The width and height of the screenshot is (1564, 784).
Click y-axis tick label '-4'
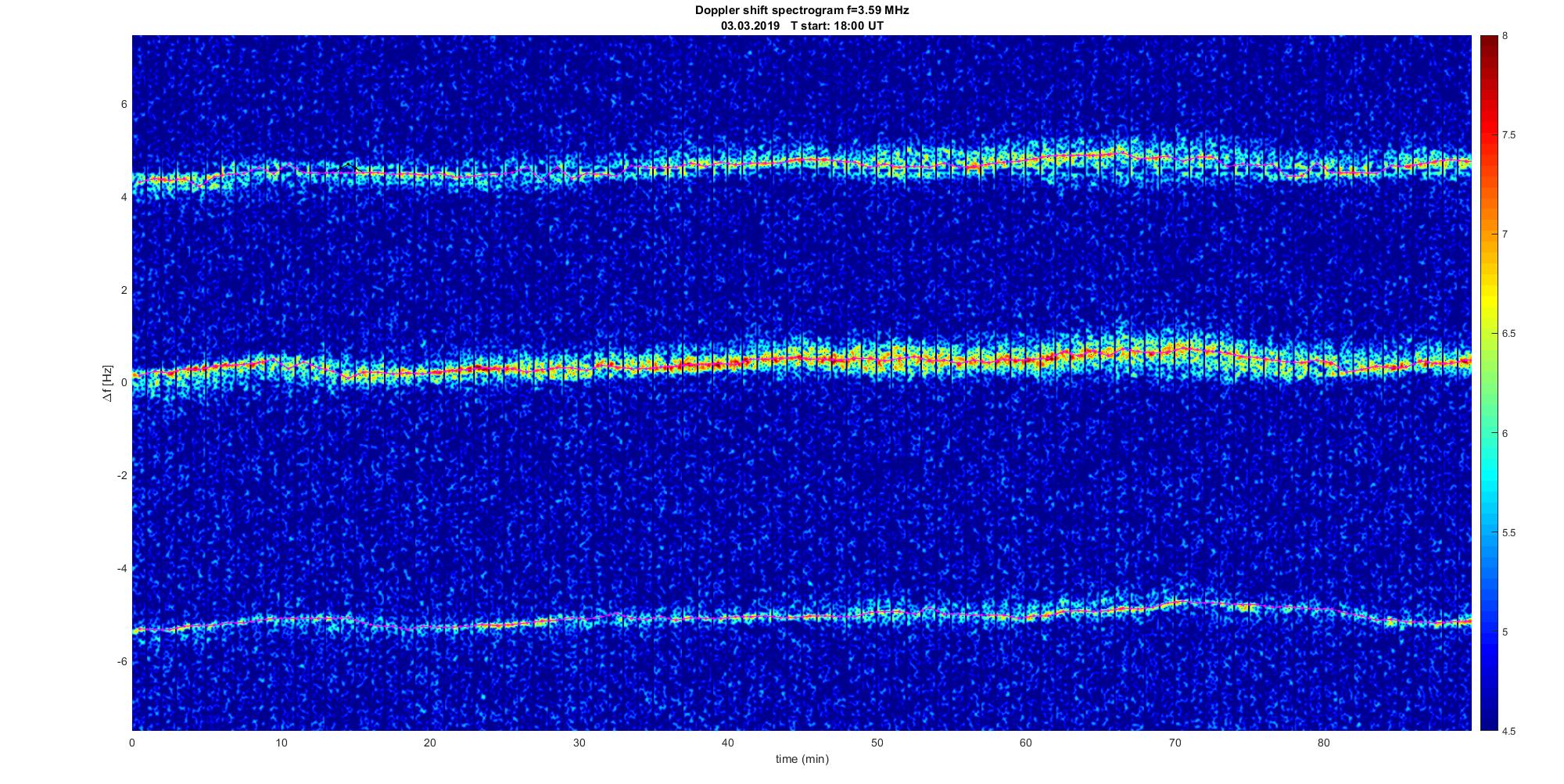(122, 569)
